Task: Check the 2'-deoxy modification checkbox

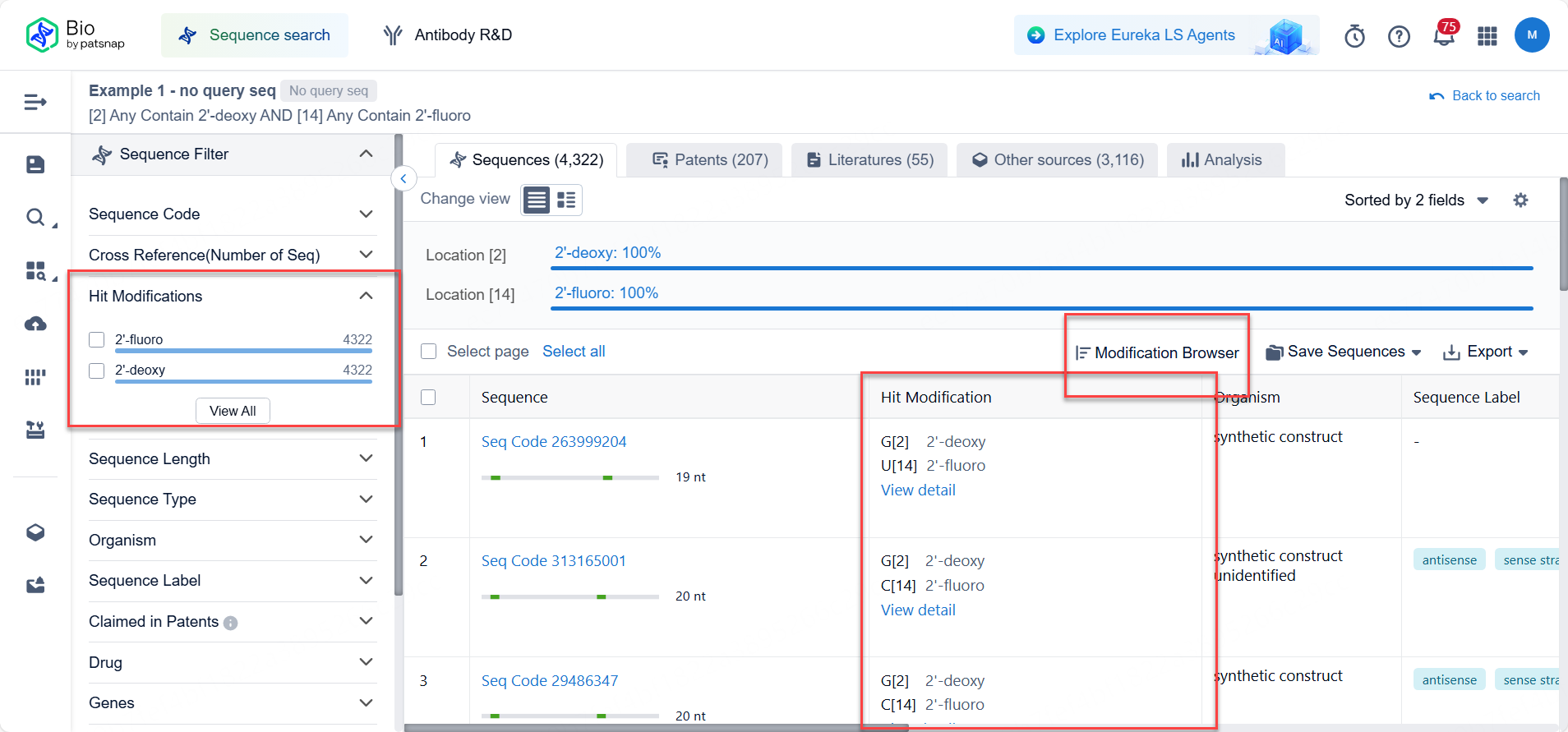Action: (97, 371)
